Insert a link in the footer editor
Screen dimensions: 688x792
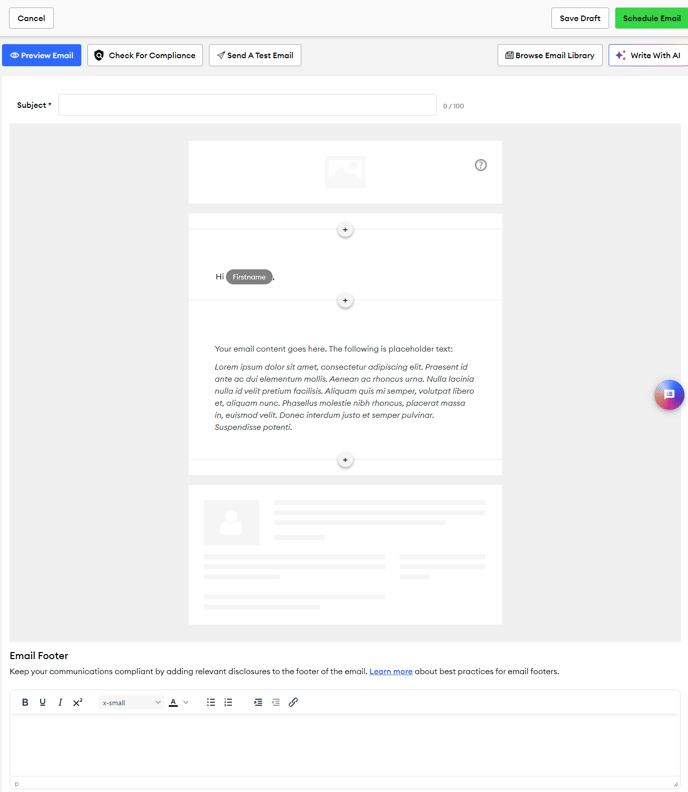point(293,703)
